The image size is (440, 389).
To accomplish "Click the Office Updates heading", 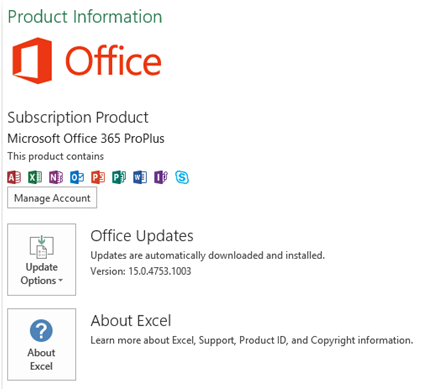I will click(x=142, y=236).
